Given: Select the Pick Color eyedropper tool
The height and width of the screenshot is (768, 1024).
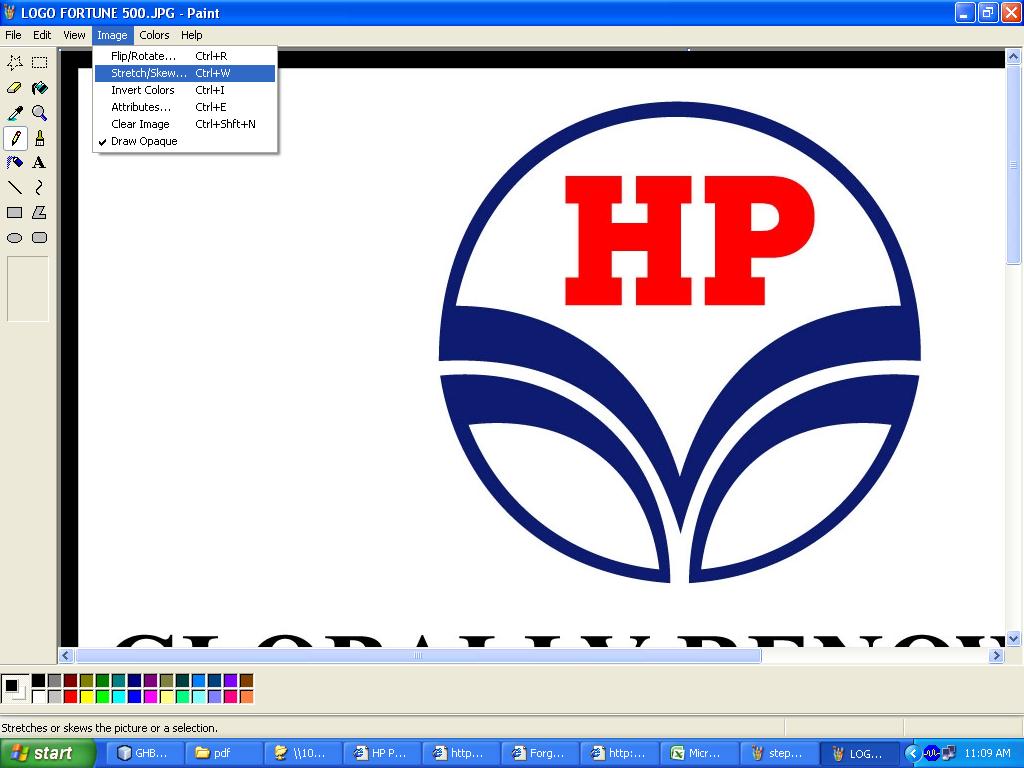Looking at the screenshot, I should [14, 113].
